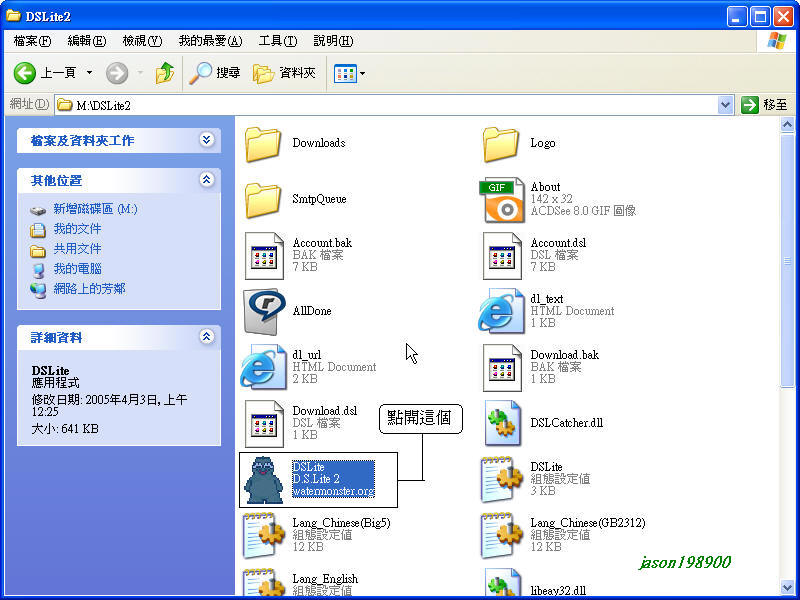800x600 pixels.
Task: Click the Forward arrow toolbar button
Action: pyautogui.click(x=117, y=73)
